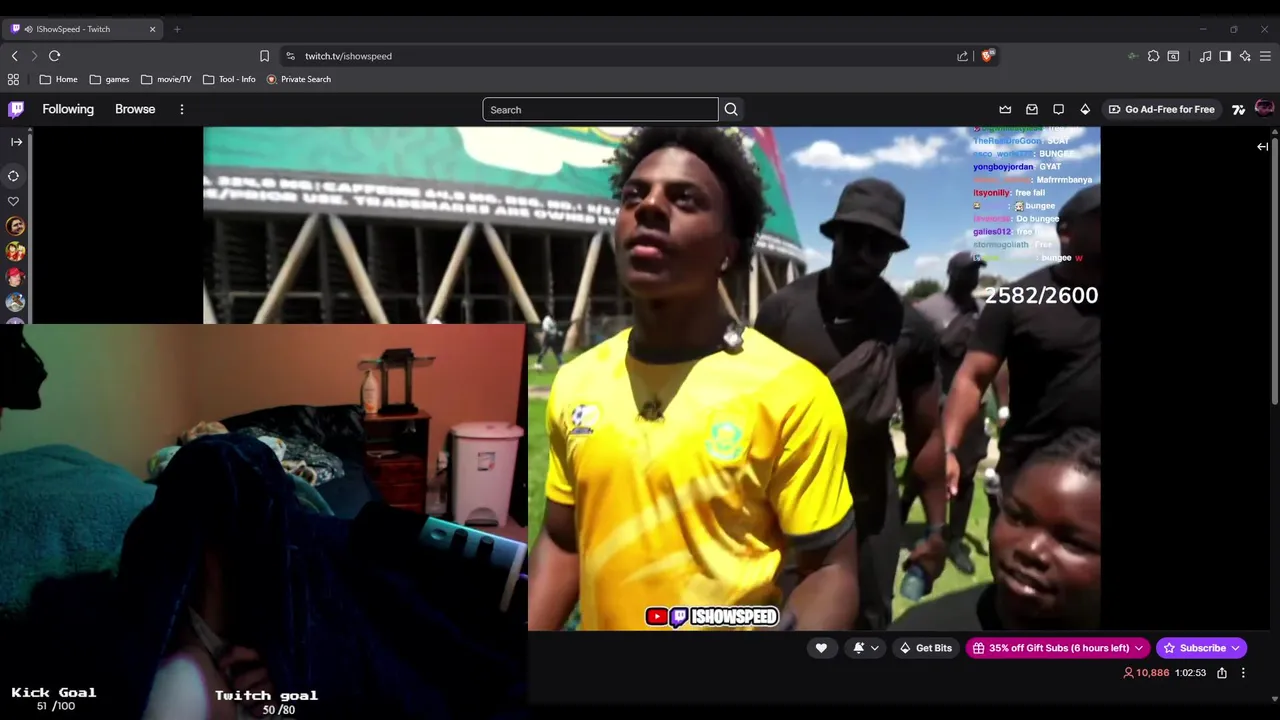This screenshot has height=720, width=1280.
Task: Follow the channel with the heart button
Action: coord(821,648)
